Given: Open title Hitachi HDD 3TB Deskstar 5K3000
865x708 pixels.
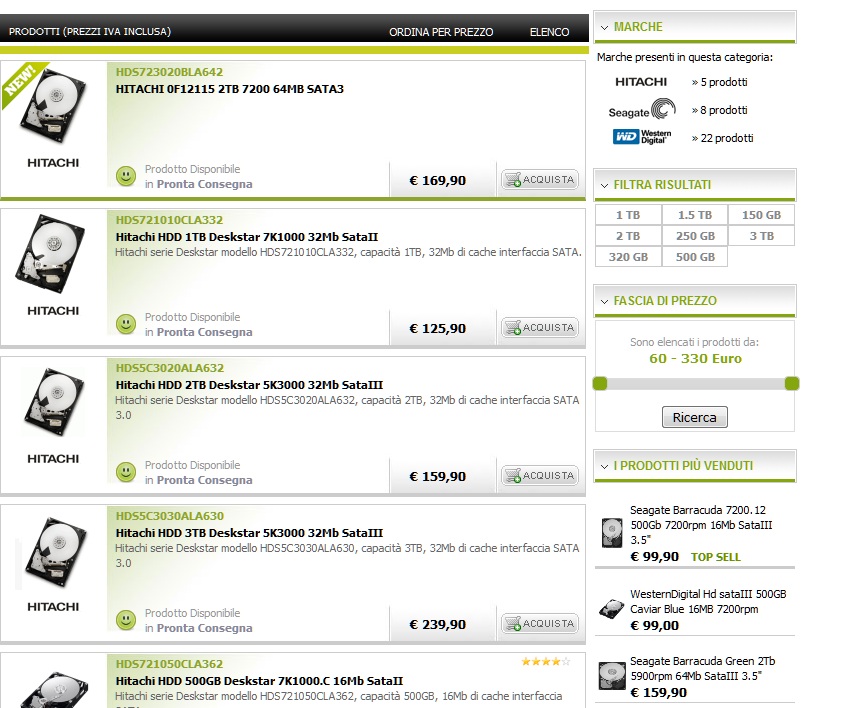Looking at the screenshot, I should tap(249, 533).
